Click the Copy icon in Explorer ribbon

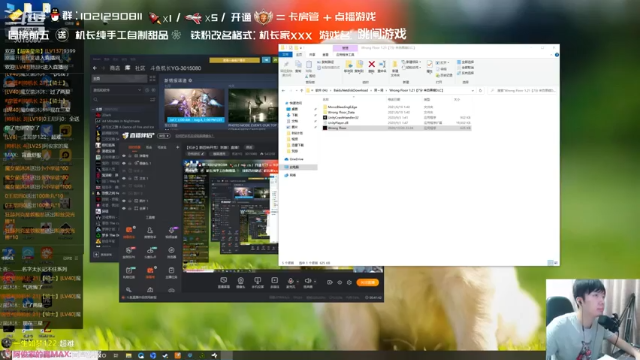pyautogui.click(x=298, y=64)
